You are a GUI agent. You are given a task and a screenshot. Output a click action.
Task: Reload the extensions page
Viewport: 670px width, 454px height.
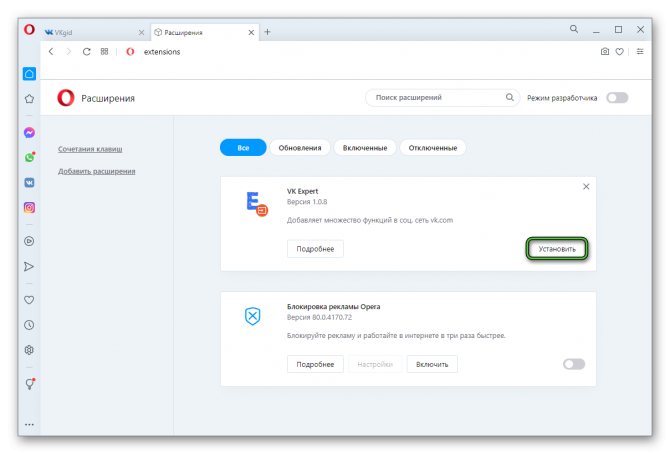pos(86,52)
